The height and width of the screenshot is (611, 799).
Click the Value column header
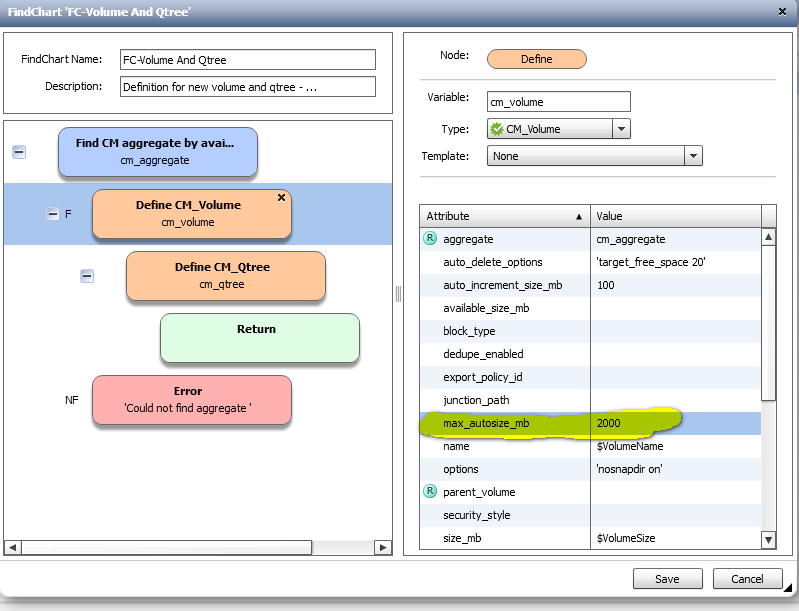coord(675,216)
